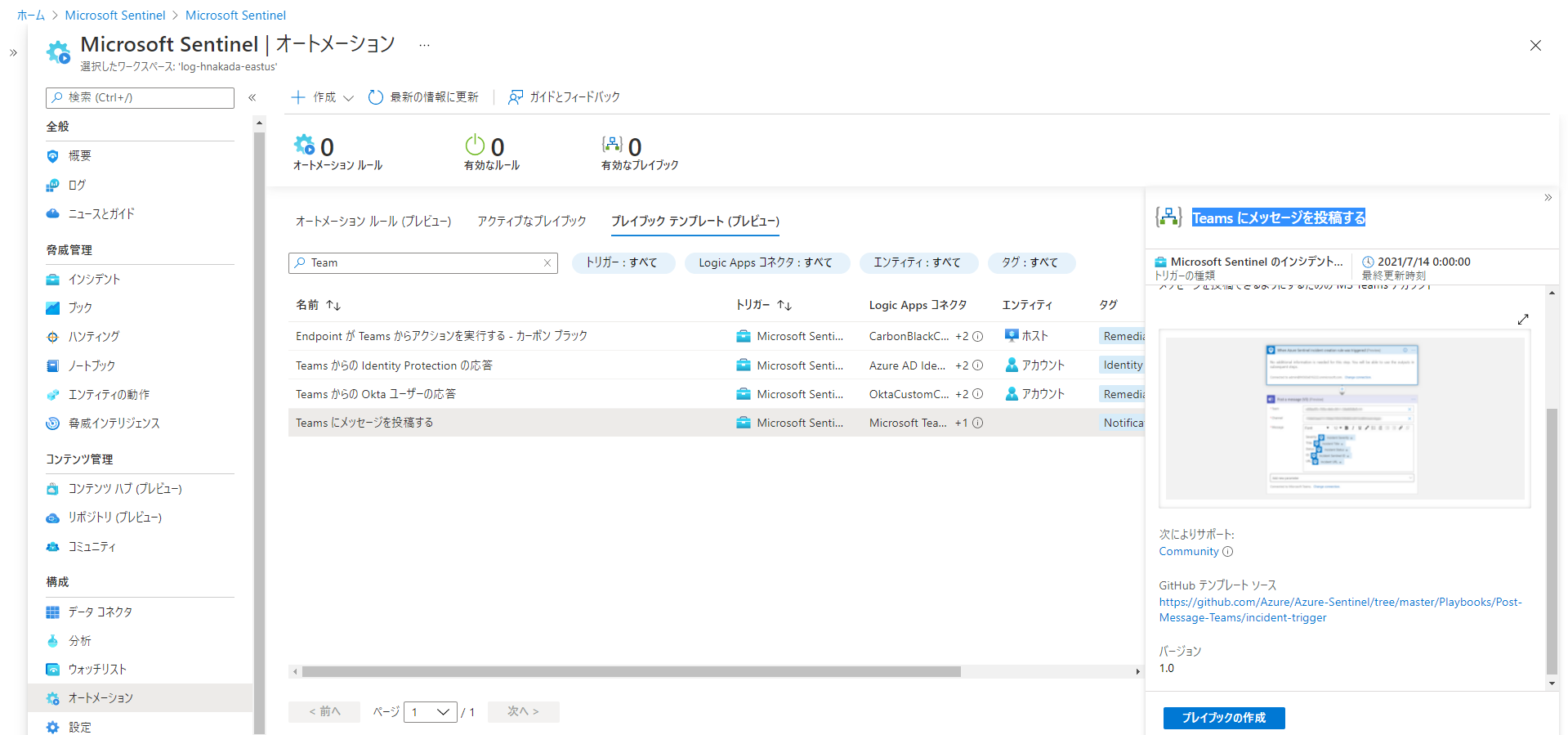Open コンテンツ ハブ (プレビュー)
1568x735 pixels.
[x=125, y=489]
